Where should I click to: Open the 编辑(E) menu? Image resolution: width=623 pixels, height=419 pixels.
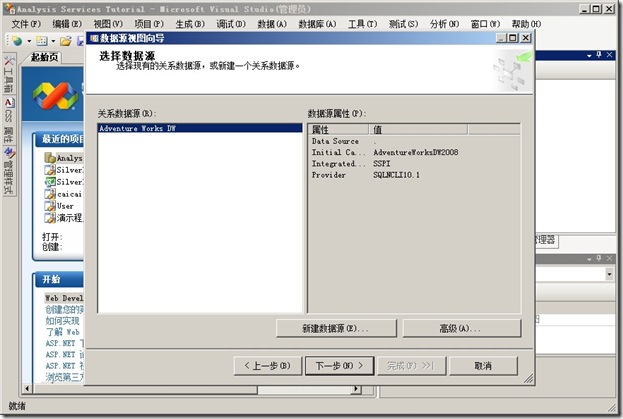coord(67,24)
